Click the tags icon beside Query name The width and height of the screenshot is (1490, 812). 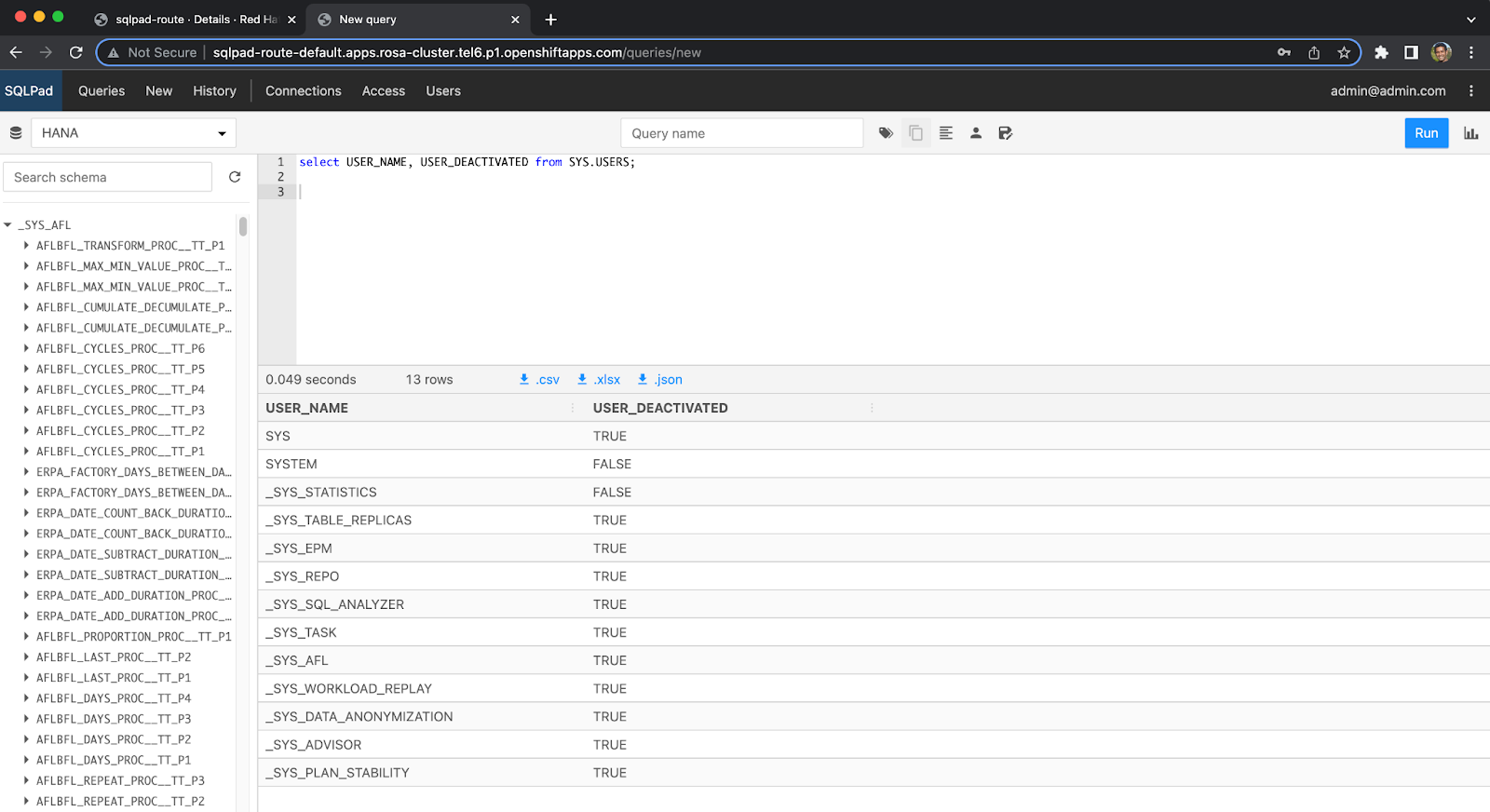click(886, 133)
